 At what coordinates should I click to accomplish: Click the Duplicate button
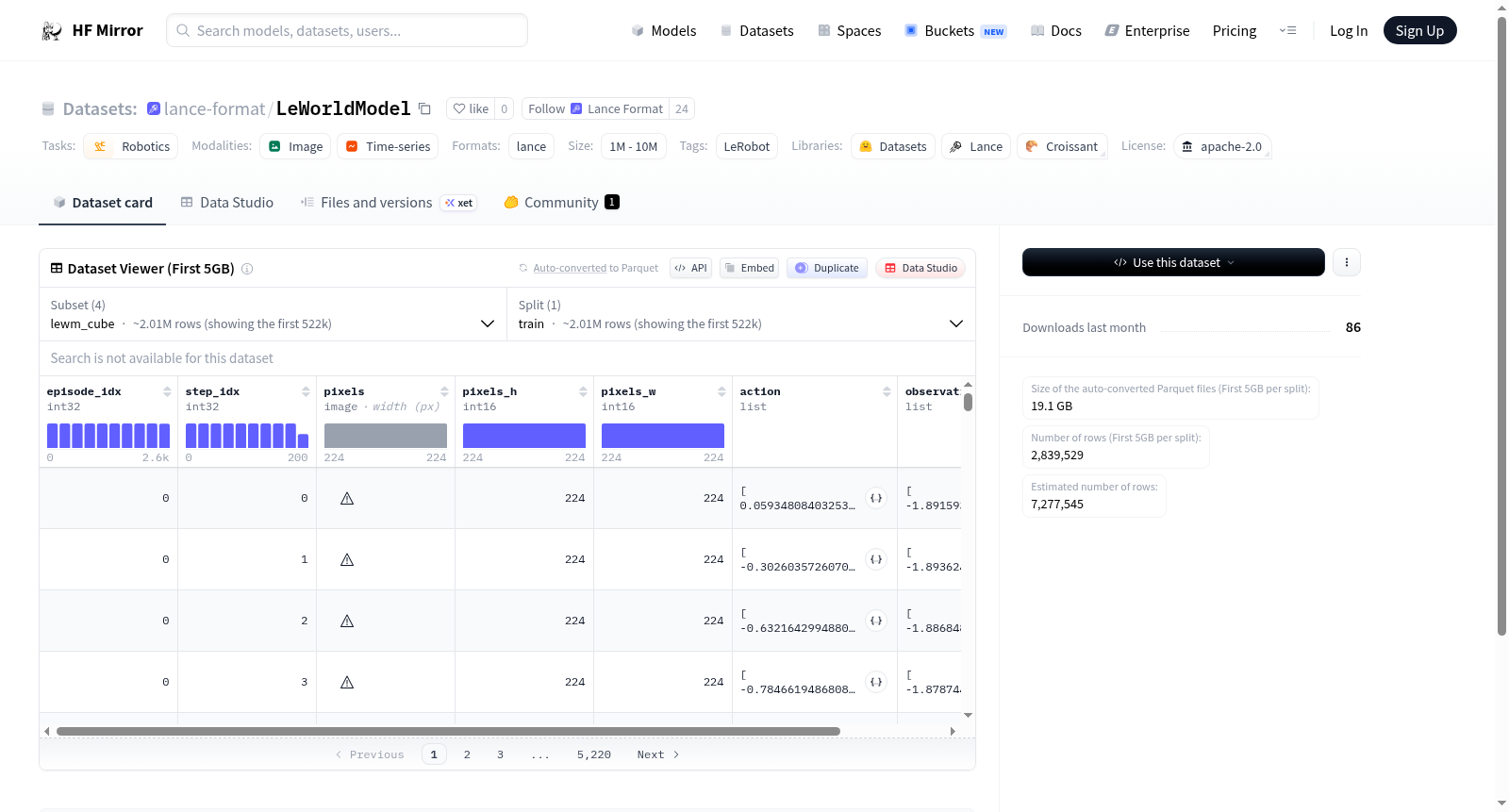(x=827, y=268)
